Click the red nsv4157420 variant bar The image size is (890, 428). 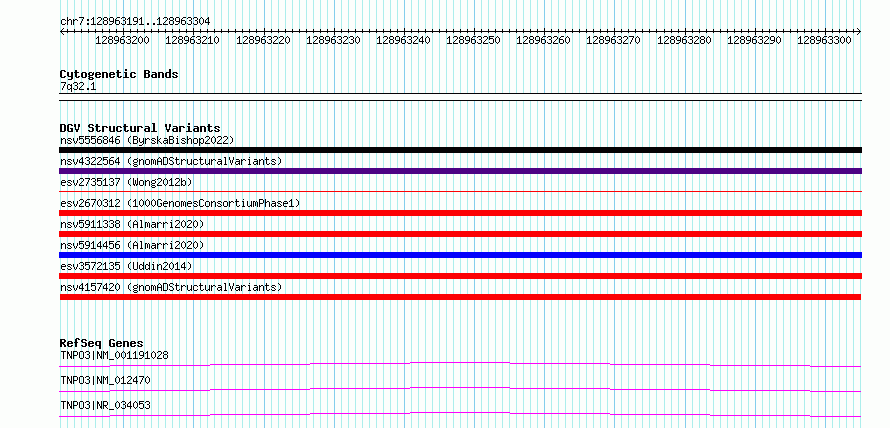pos(460,297)
